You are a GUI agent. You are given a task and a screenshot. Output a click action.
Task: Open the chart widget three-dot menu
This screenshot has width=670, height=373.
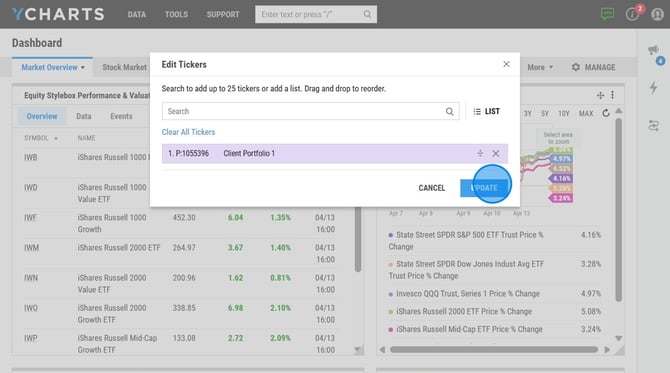click(612, 95)
